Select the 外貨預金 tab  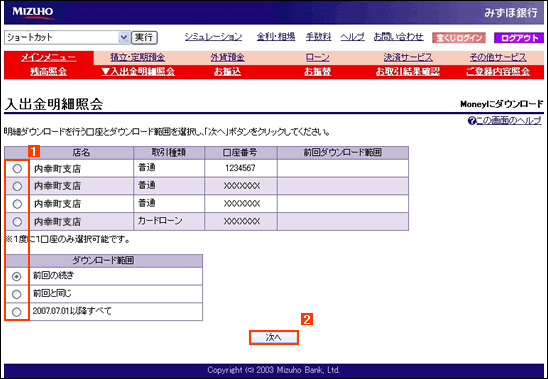point(228,57)
